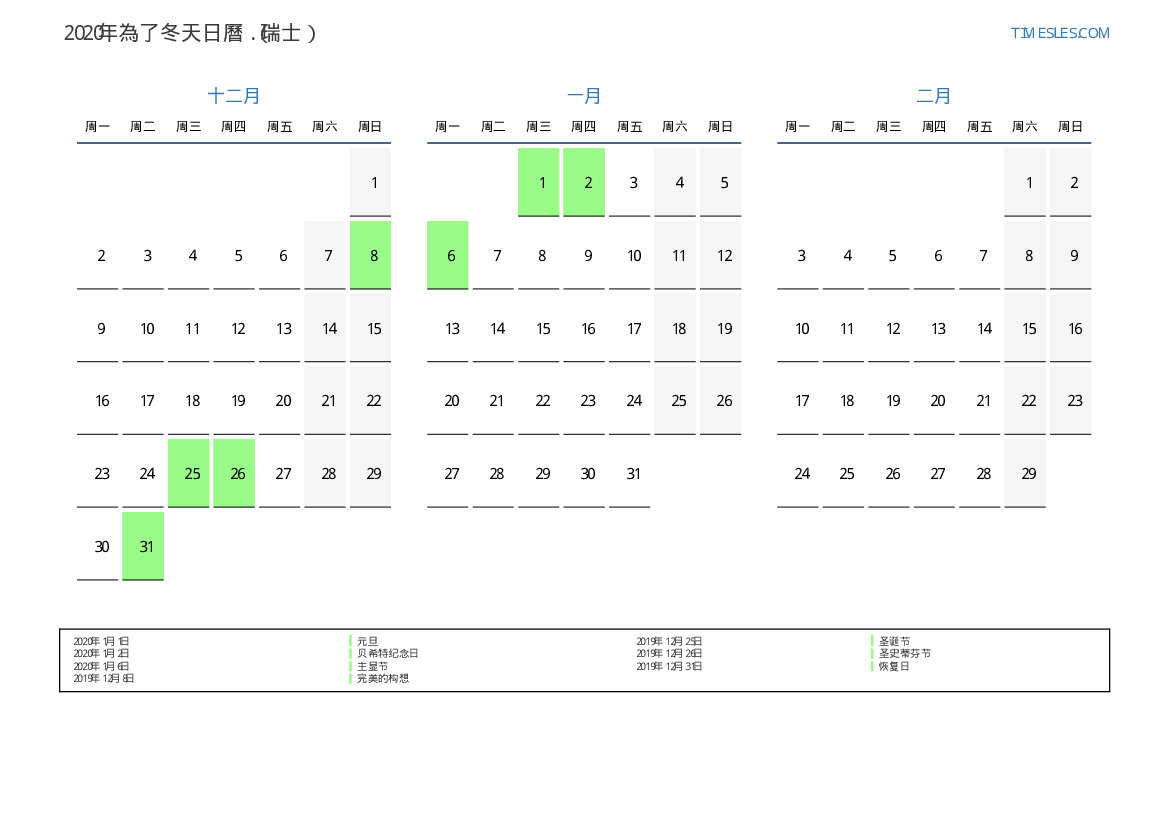Select February 29 in the calendar
1169x827 pixels.
click(x=1025, y=473)
